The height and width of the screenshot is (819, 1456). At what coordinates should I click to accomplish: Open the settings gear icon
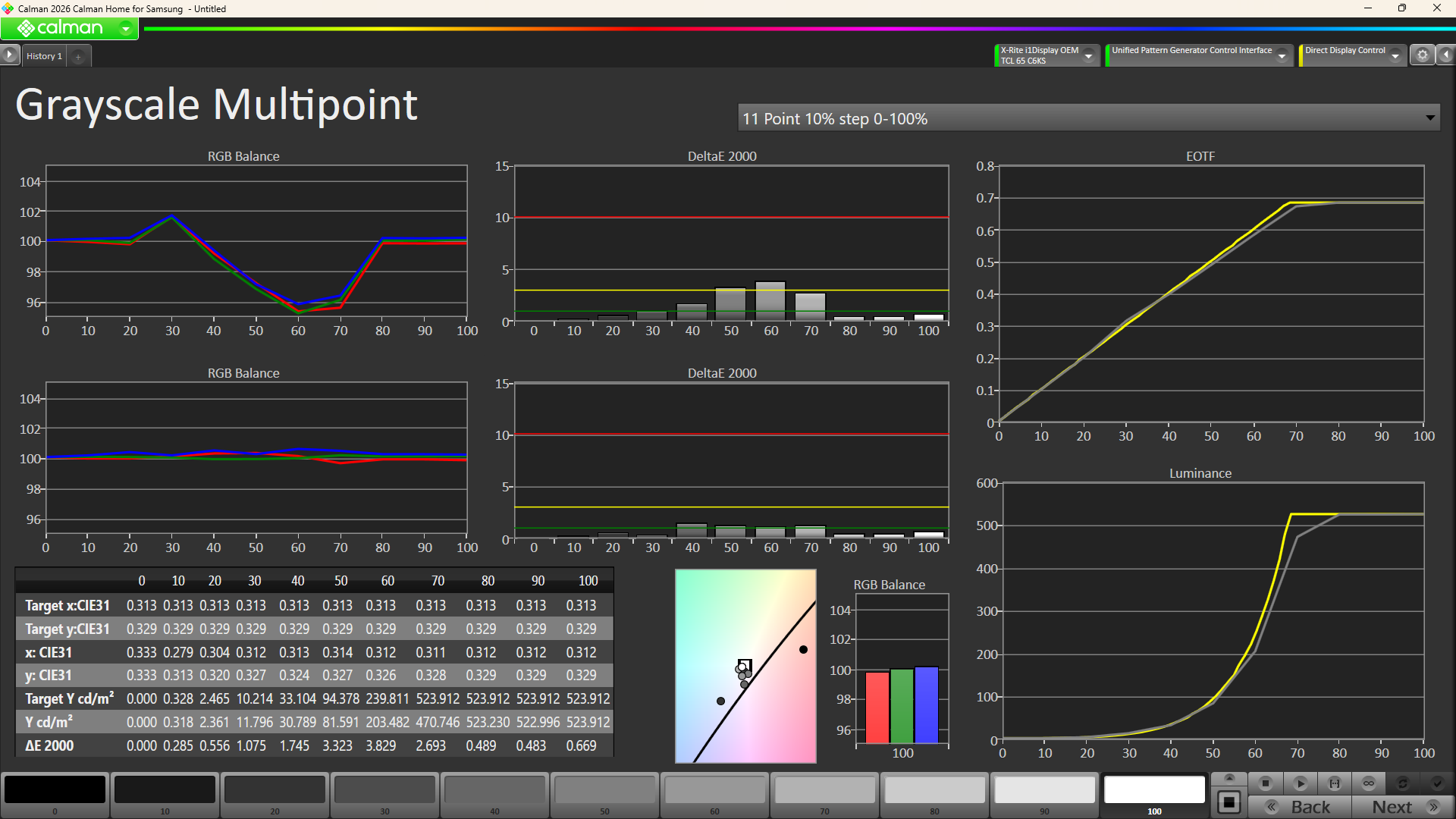(x=1423, y=55)
